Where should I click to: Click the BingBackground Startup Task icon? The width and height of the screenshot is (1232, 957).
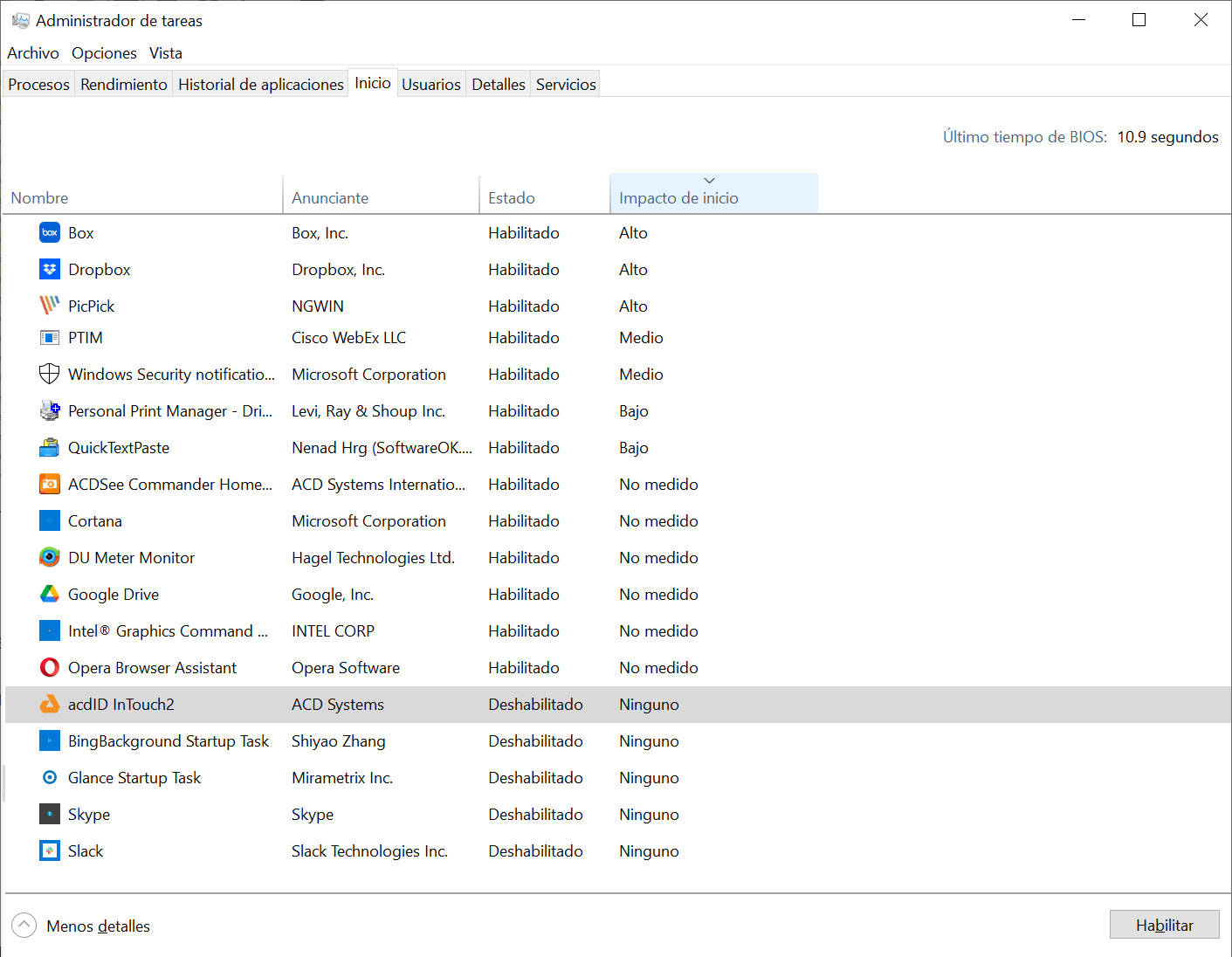50,740
